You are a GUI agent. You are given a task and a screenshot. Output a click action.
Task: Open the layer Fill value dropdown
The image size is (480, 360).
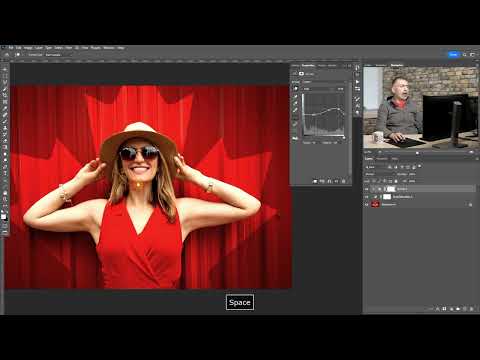point(412,181)
